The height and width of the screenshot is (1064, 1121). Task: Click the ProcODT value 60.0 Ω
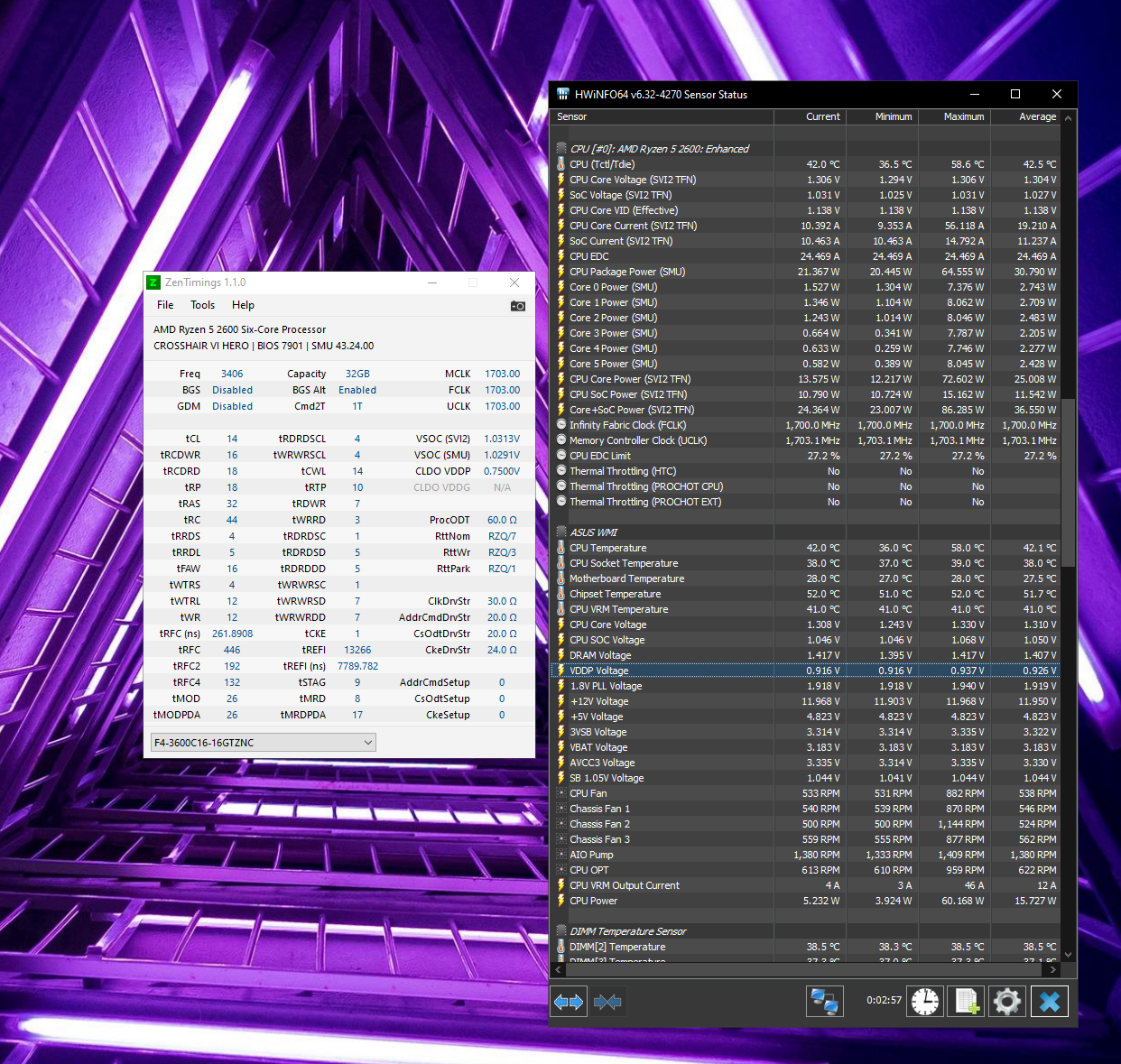(502, 520)
